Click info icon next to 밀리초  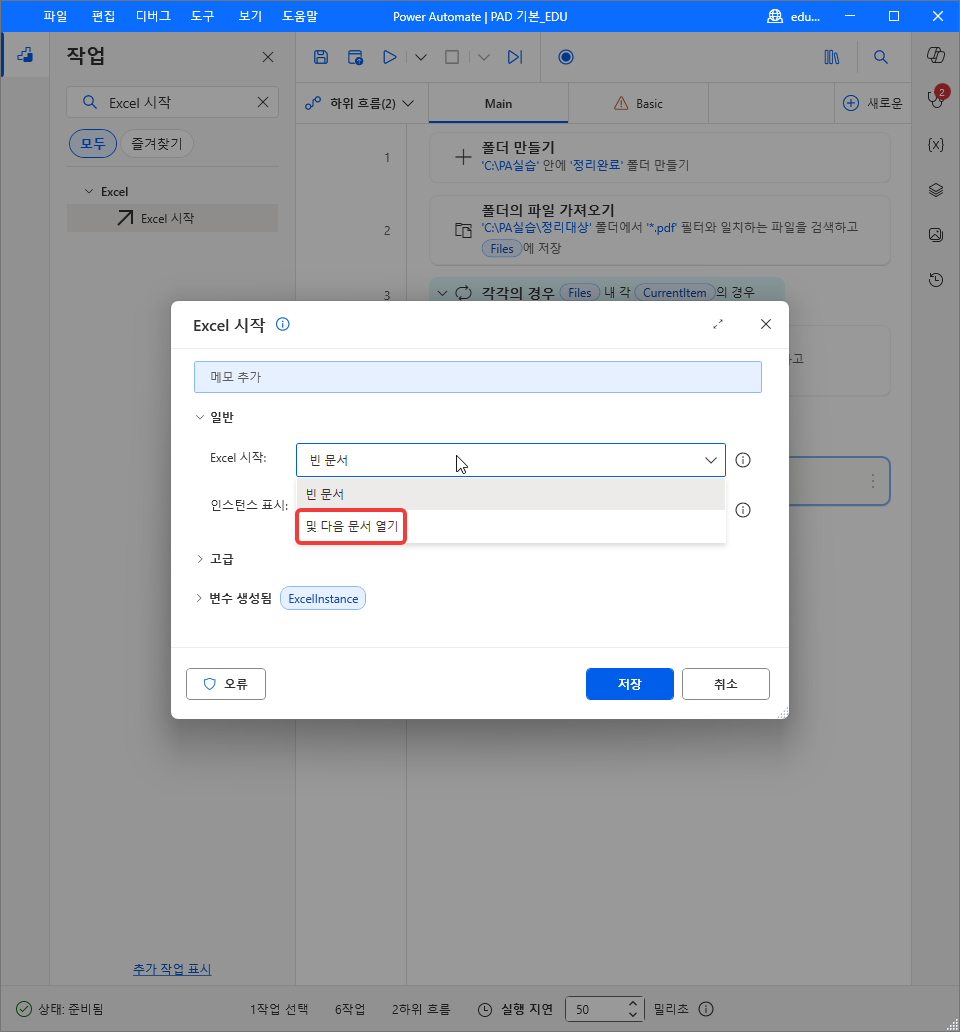[x=706, y=1009]
